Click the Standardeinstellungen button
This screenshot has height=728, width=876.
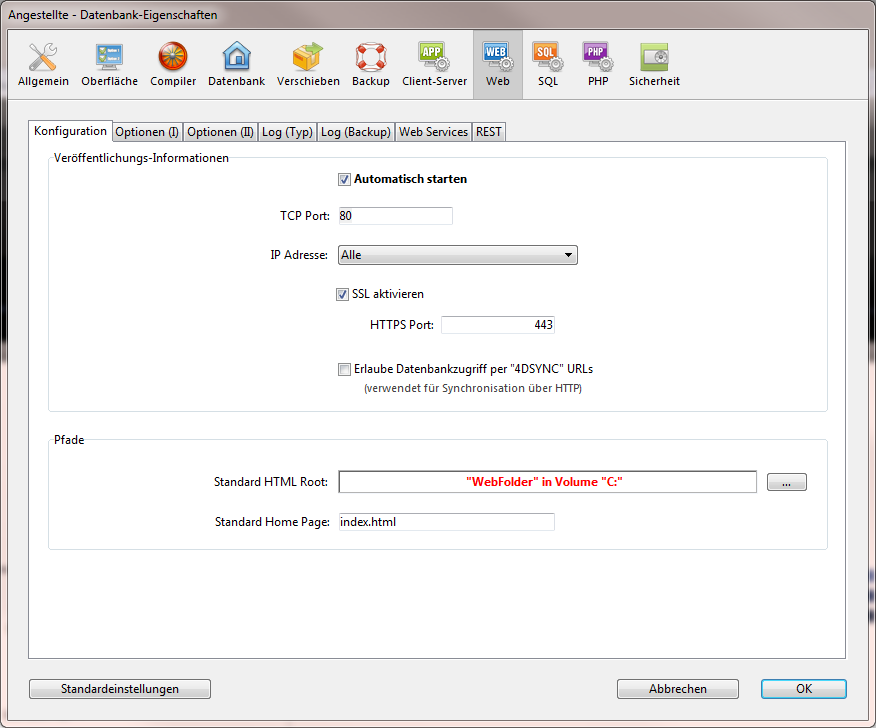click(x=120, y=689)
